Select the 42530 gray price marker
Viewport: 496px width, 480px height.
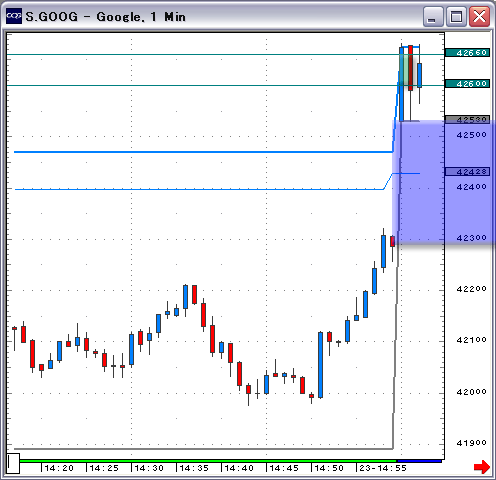[x=467, y=119]
